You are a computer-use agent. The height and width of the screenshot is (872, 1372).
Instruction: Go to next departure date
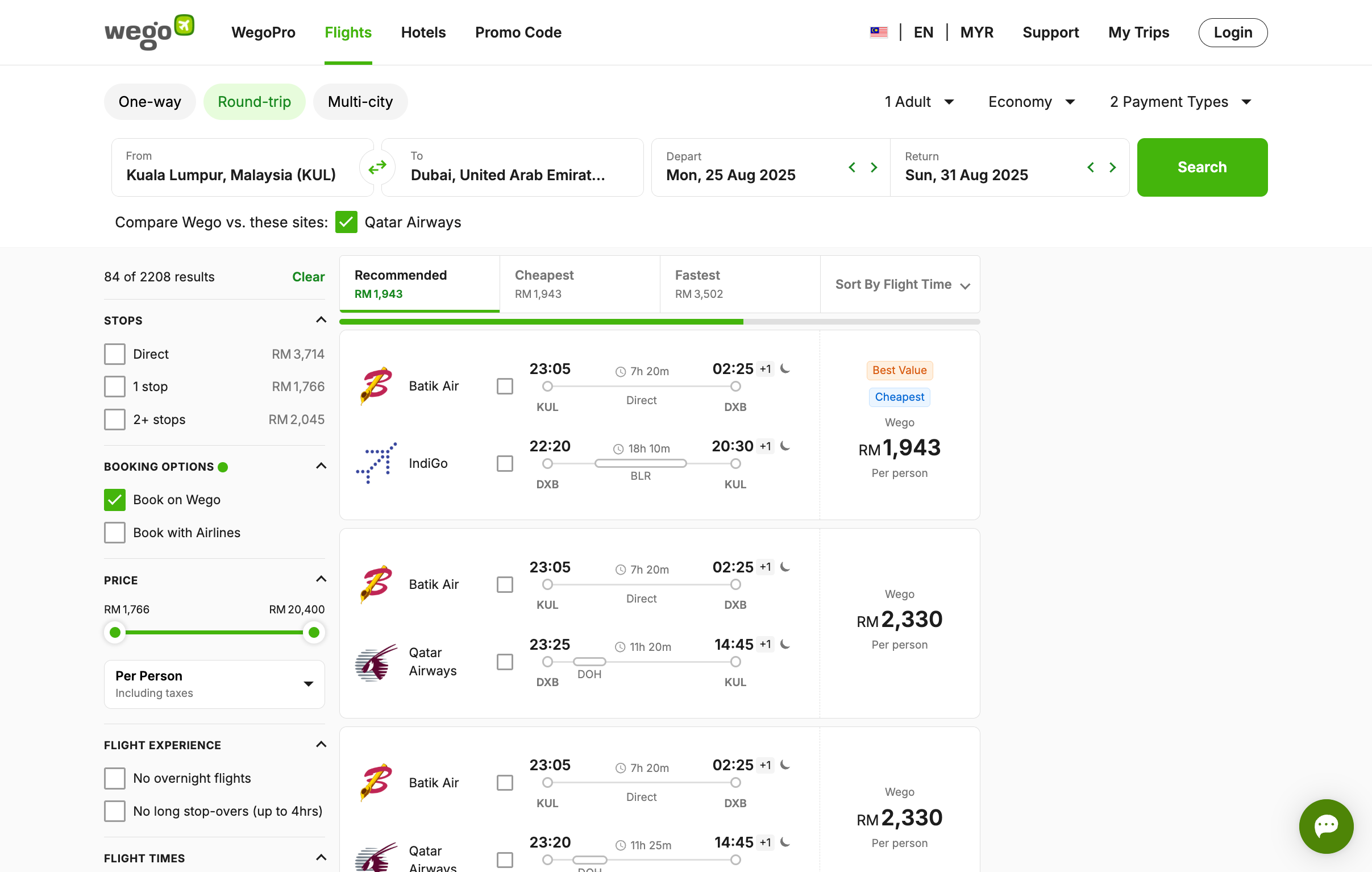coord(874,167)
